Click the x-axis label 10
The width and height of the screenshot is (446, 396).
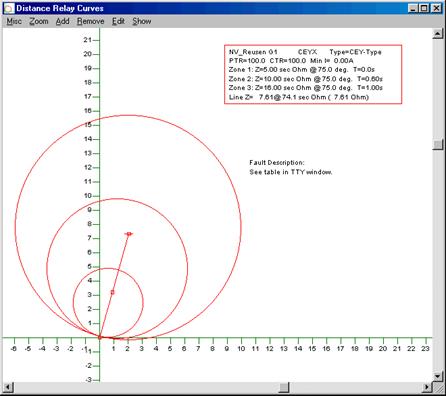point(241,349)
